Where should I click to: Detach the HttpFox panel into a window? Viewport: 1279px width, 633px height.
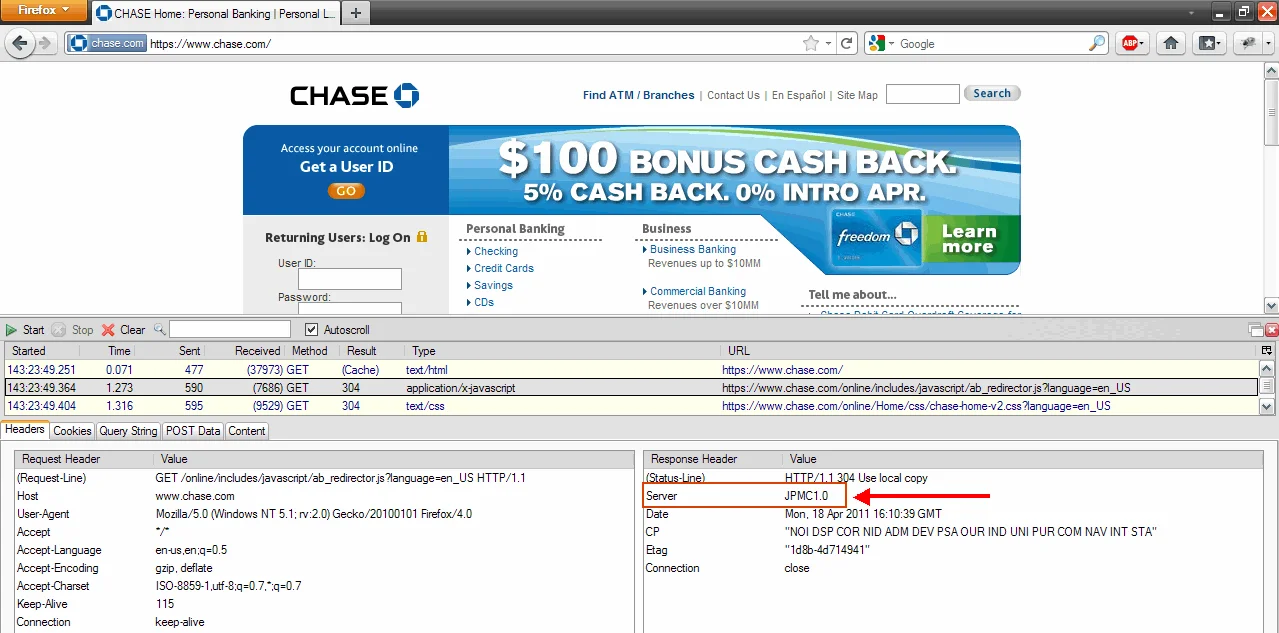point(1255,329)
